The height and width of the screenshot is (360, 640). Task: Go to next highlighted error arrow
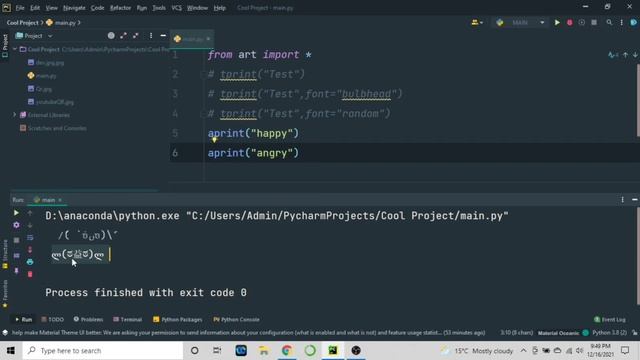[635, 55]
